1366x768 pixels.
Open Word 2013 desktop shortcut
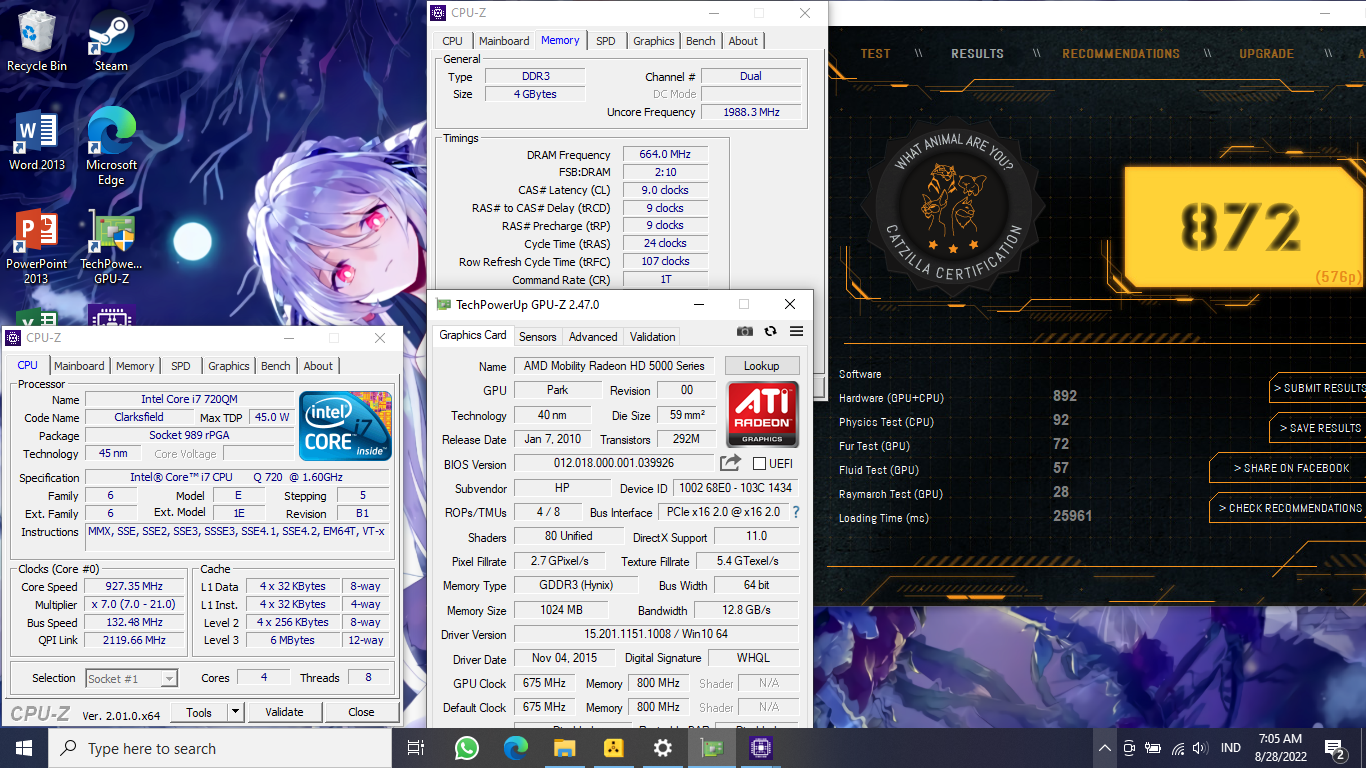[37, 140]
